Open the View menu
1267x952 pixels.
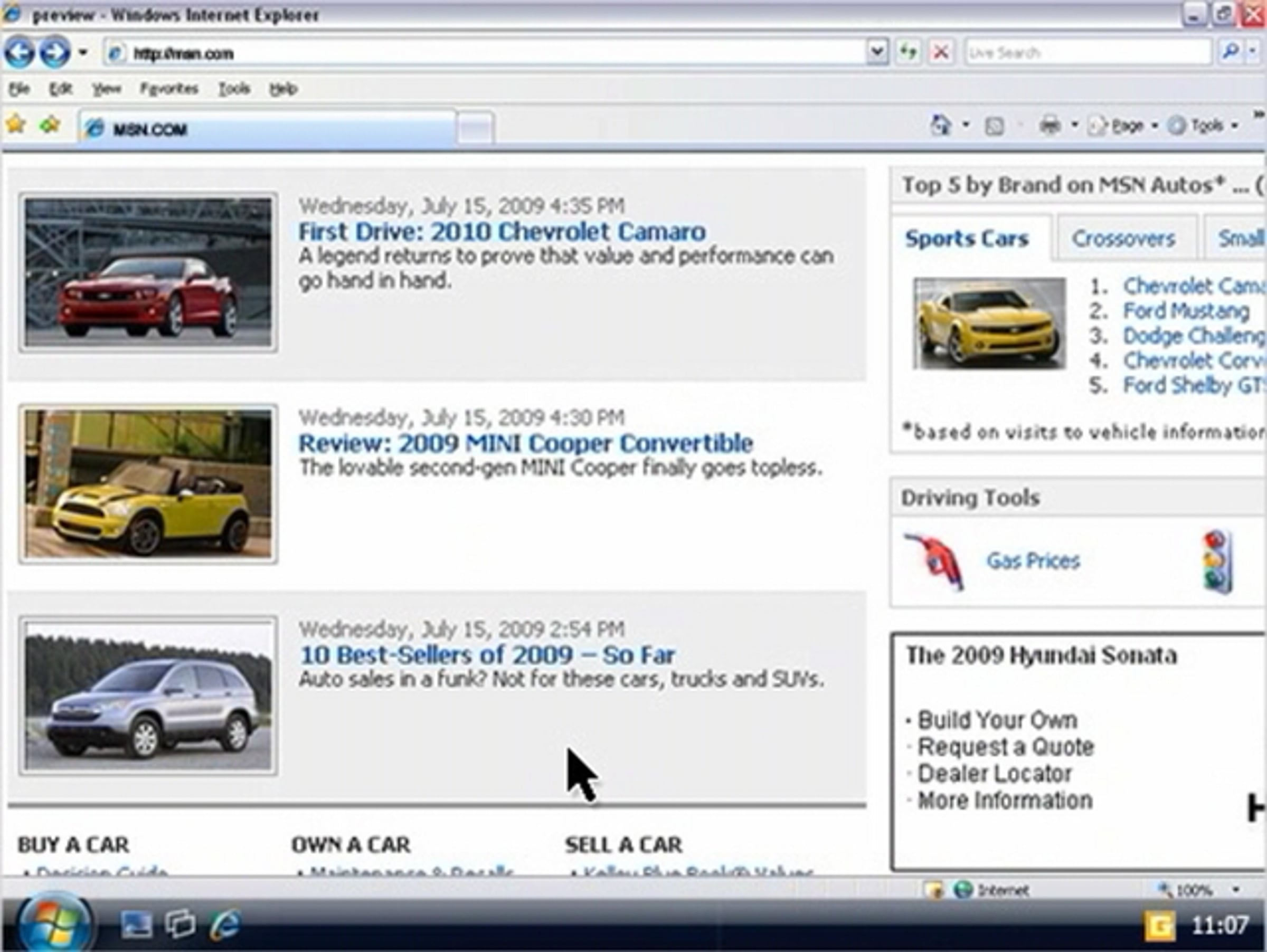tap(107, 89)
